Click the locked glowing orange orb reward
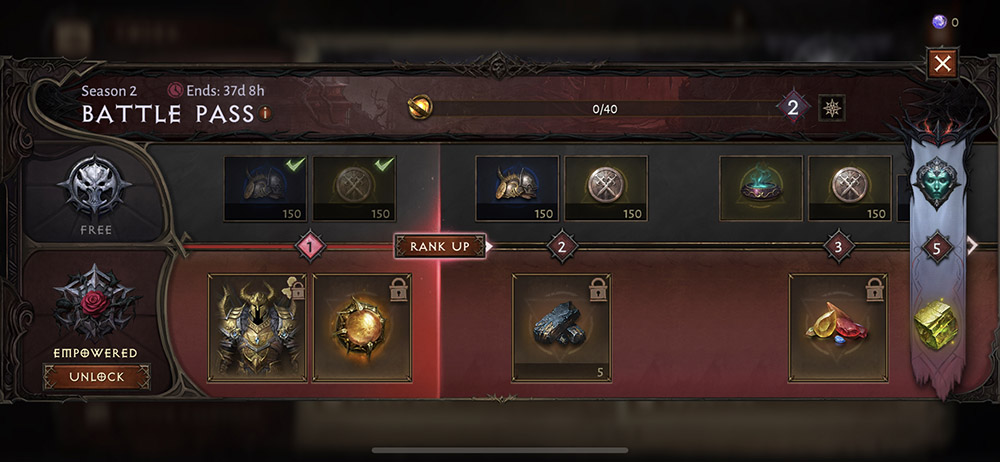The width and height of the screenshot is (1000, 462). 362,328
